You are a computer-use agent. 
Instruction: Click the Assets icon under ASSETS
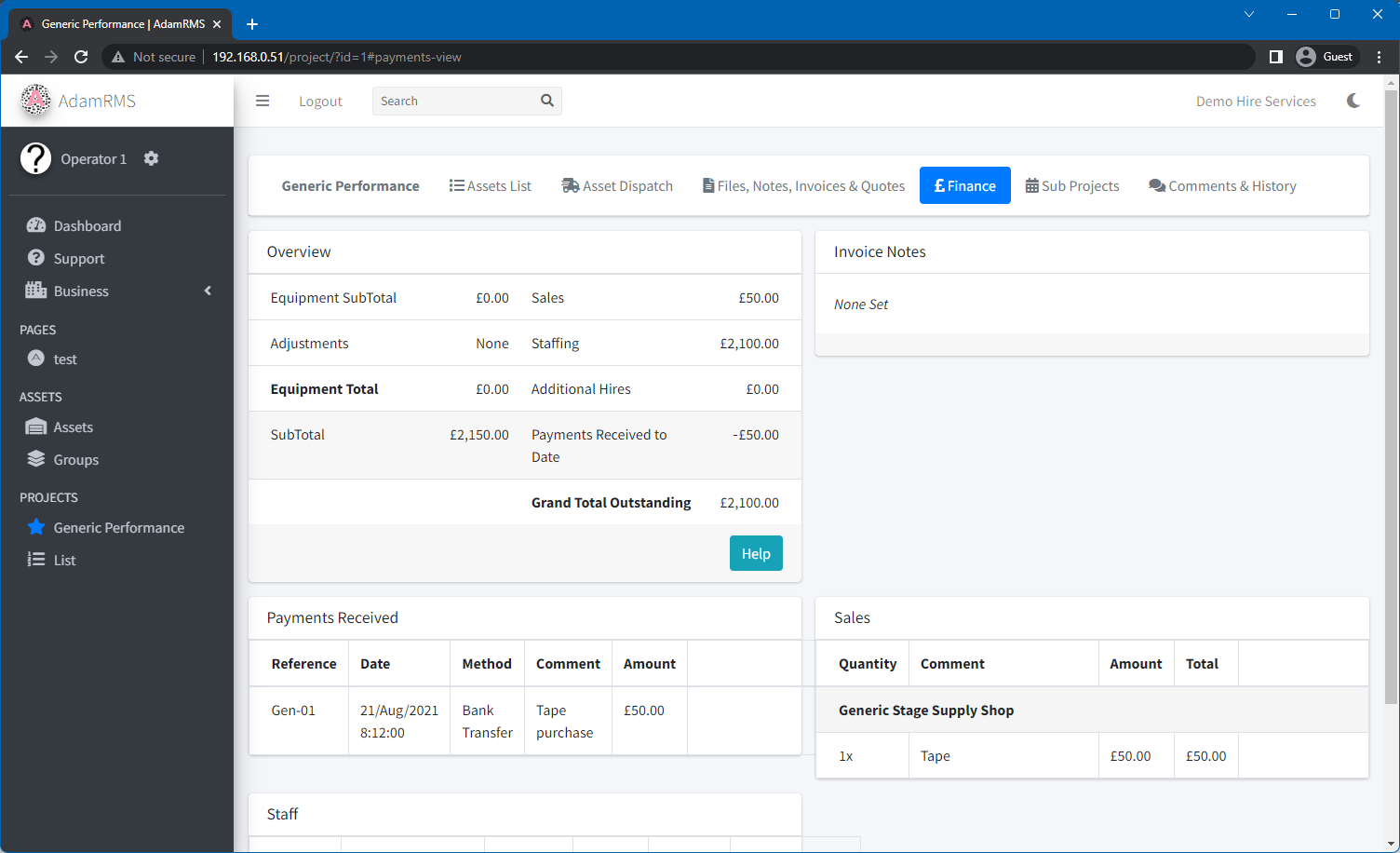click(37, 426)
